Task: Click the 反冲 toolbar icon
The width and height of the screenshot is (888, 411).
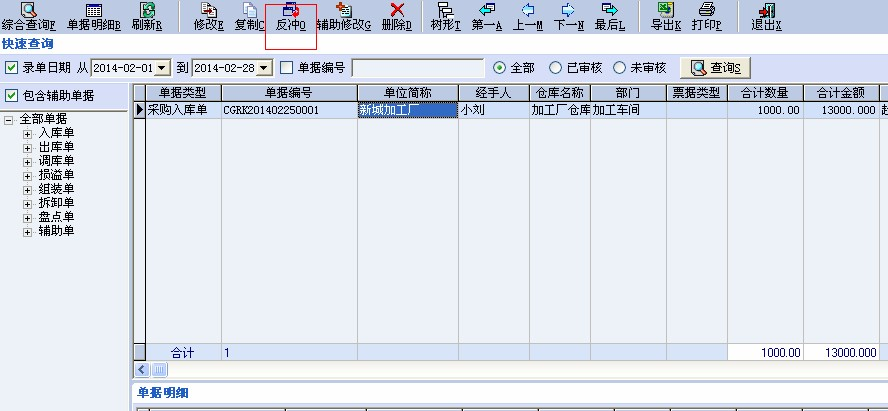Action: (290, 10)
